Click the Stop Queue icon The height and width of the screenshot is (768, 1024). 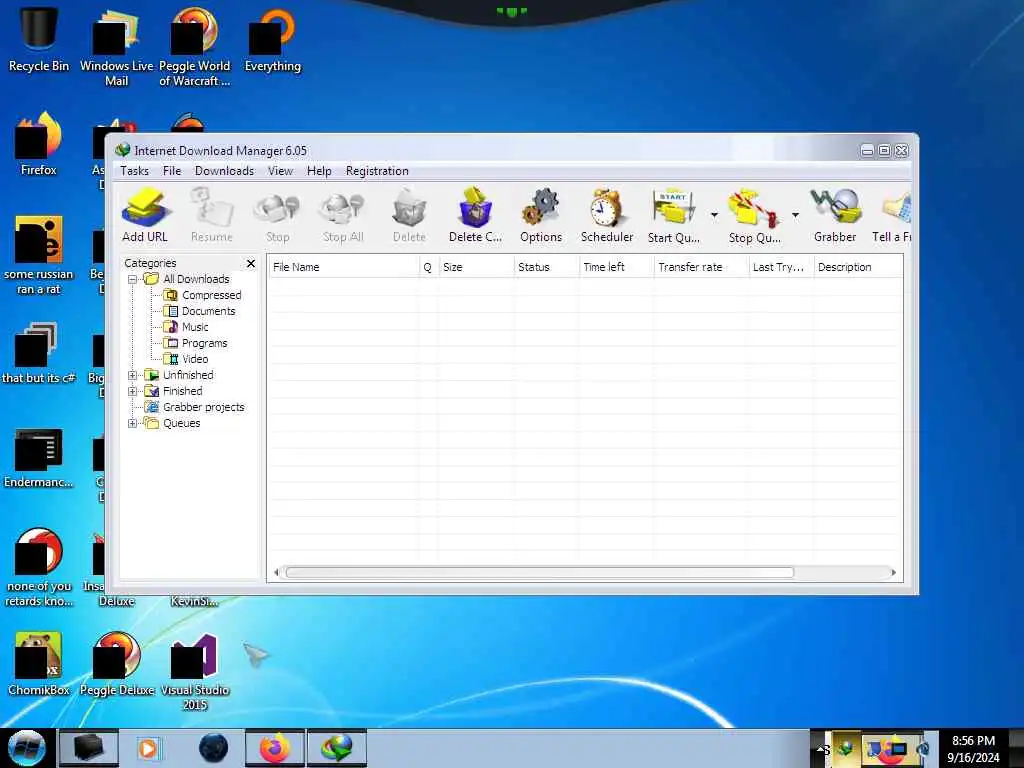pyautogui.click(x=754, y=216)
